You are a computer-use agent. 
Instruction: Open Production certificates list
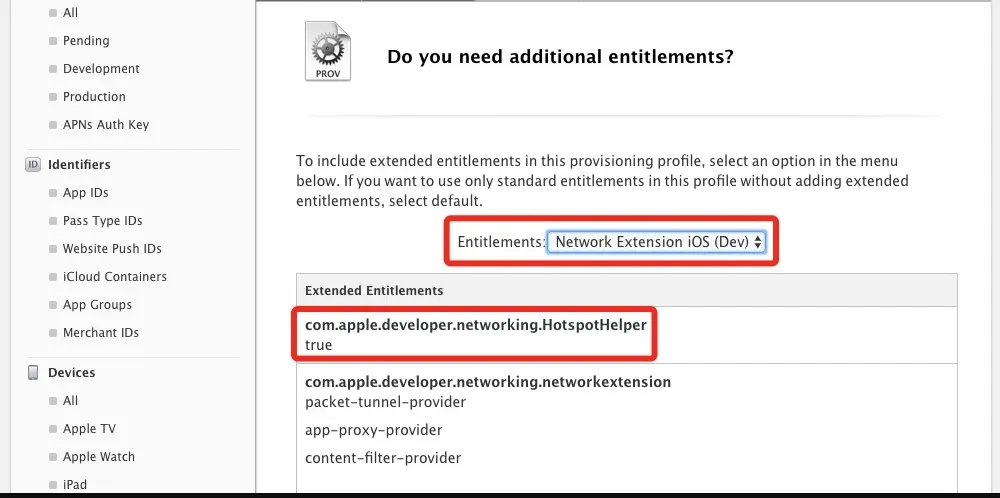tap(94, 97)
